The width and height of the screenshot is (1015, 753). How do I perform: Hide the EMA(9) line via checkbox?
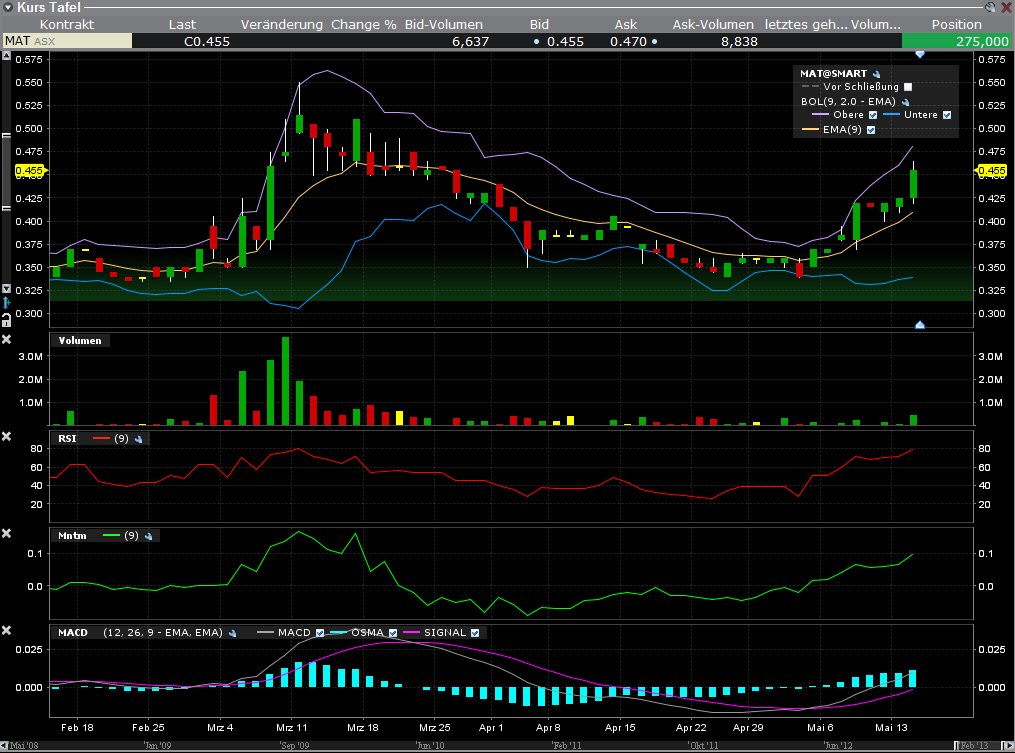coord(871,130)
